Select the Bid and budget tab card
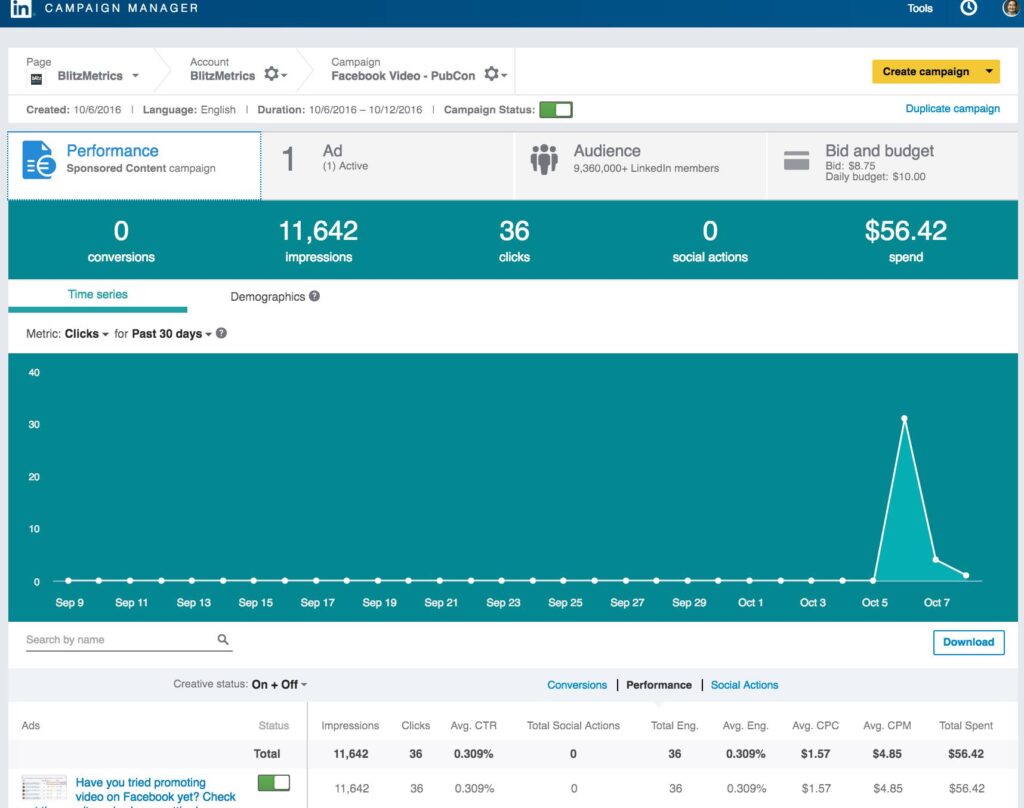Screen dimensions: 1024x808 pos(892,165)
